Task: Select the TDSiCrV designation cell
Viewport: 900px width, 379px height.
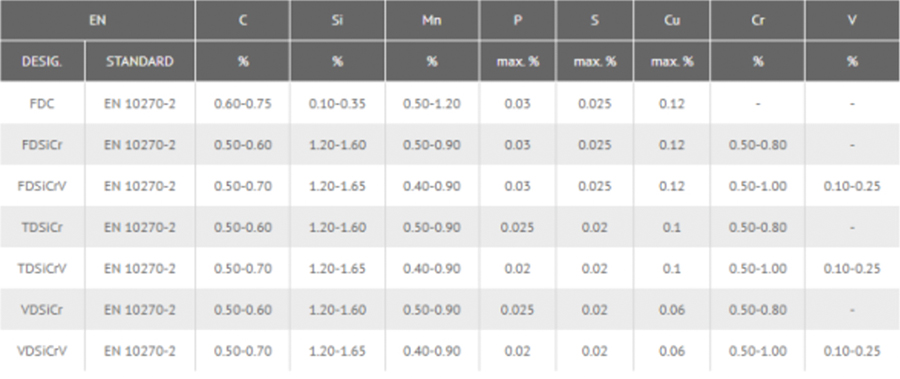Action: coord(42,268)
